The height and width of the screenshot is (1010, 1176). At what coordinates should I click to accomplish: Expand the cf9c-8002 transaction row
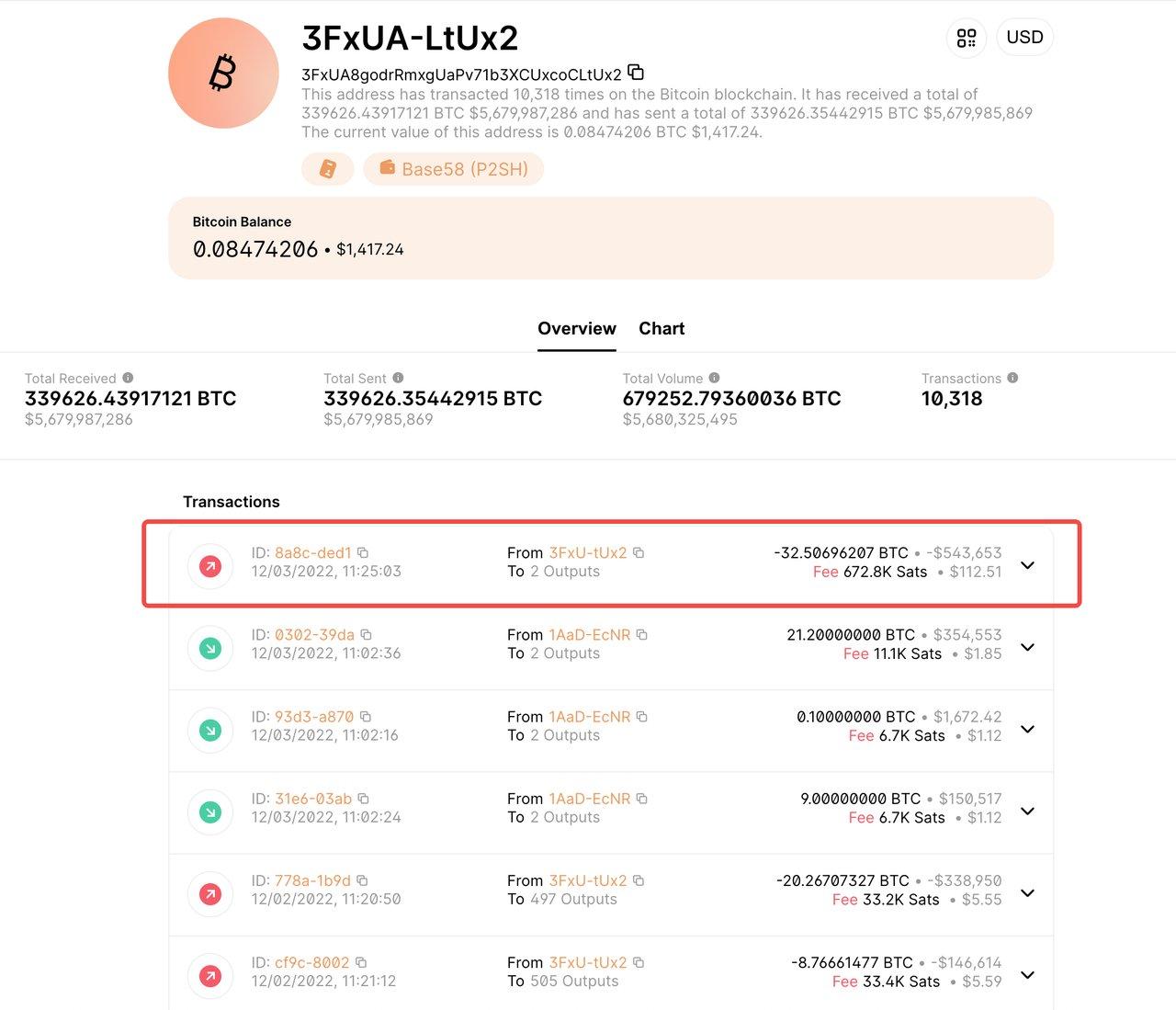1027,974
